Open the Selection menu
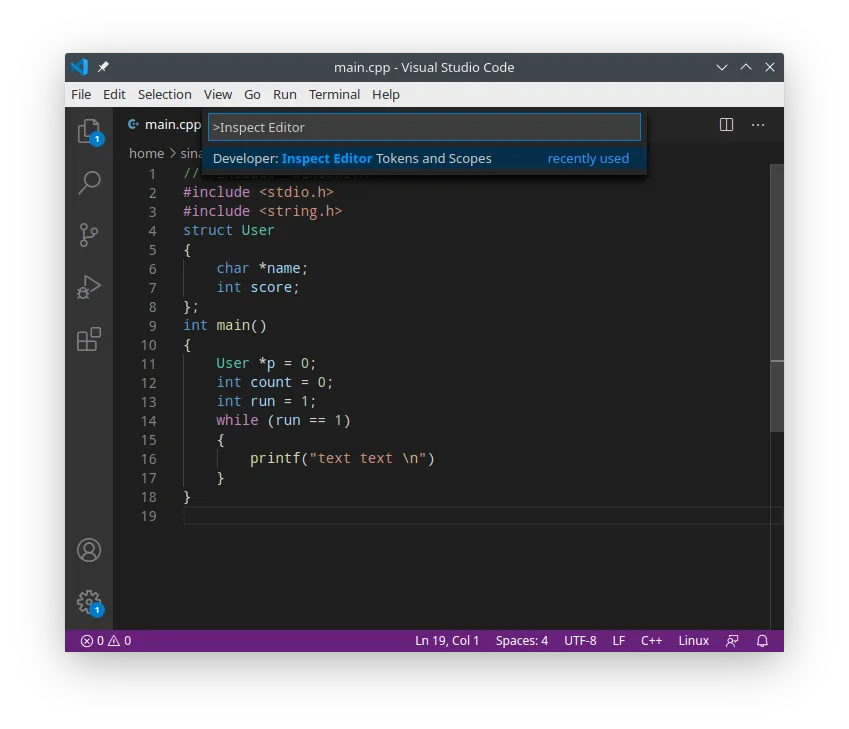 165,95
